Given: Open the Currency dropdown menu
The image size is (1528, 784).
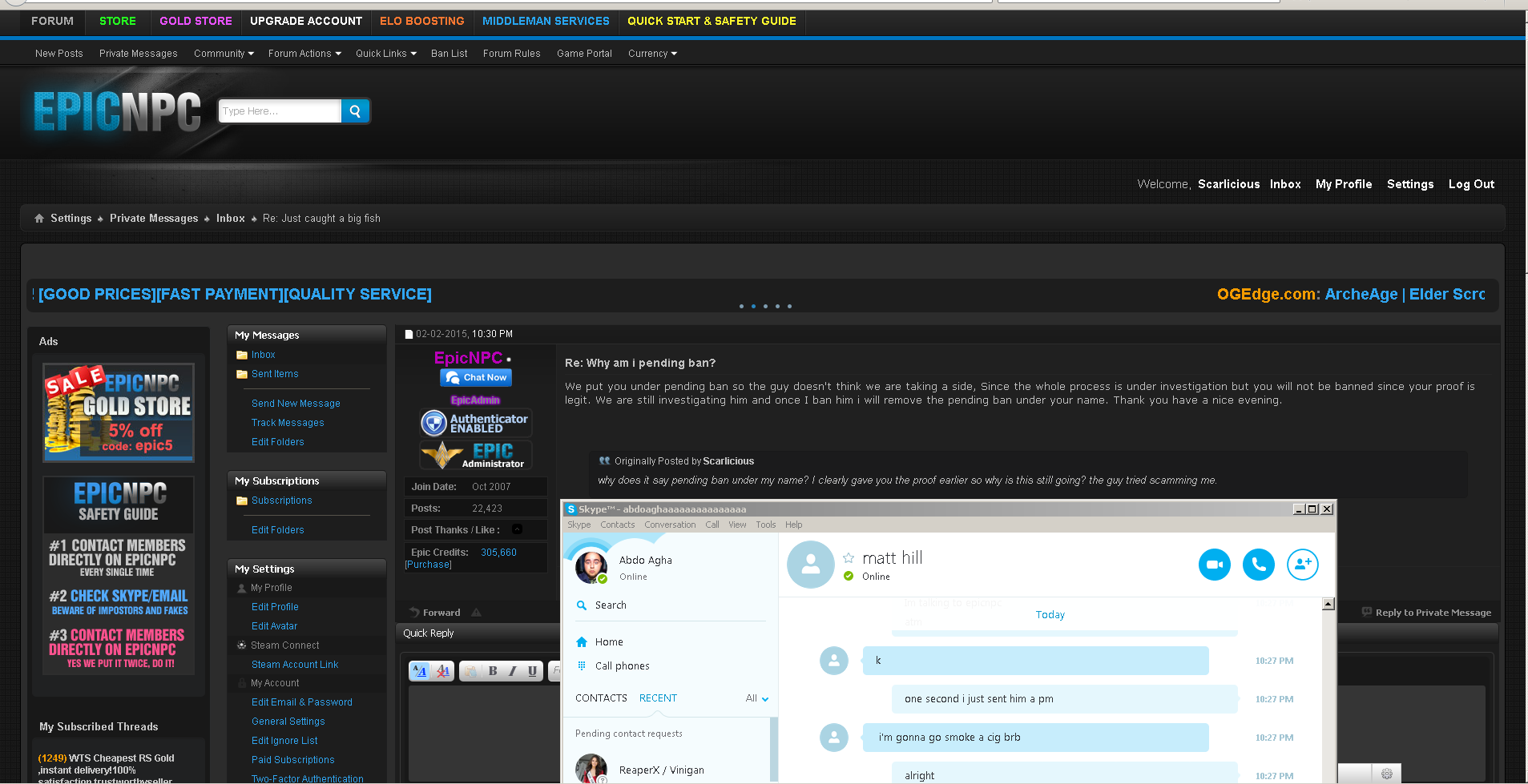Looking at the screenshot, I should tap(652, 54).
